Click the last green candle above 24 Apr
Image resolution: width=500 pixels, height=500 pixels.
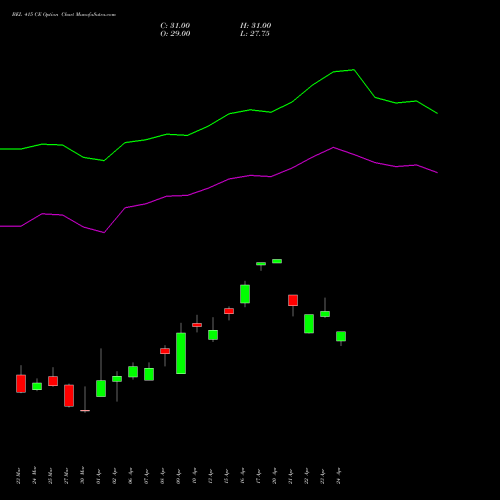(341, 336)
